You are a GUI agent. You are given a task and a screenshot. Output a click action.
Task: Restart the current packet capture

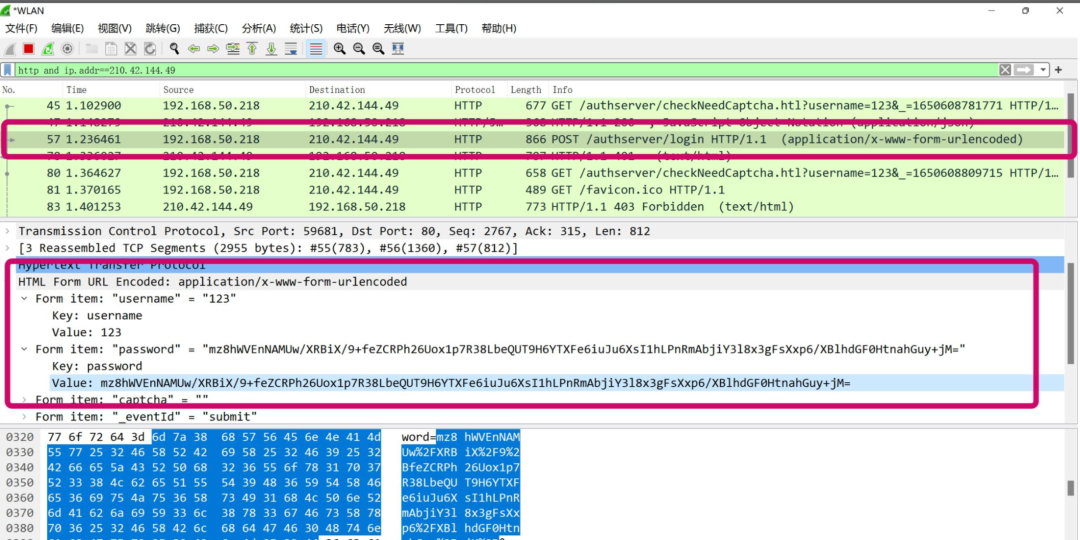click(47, 48)
